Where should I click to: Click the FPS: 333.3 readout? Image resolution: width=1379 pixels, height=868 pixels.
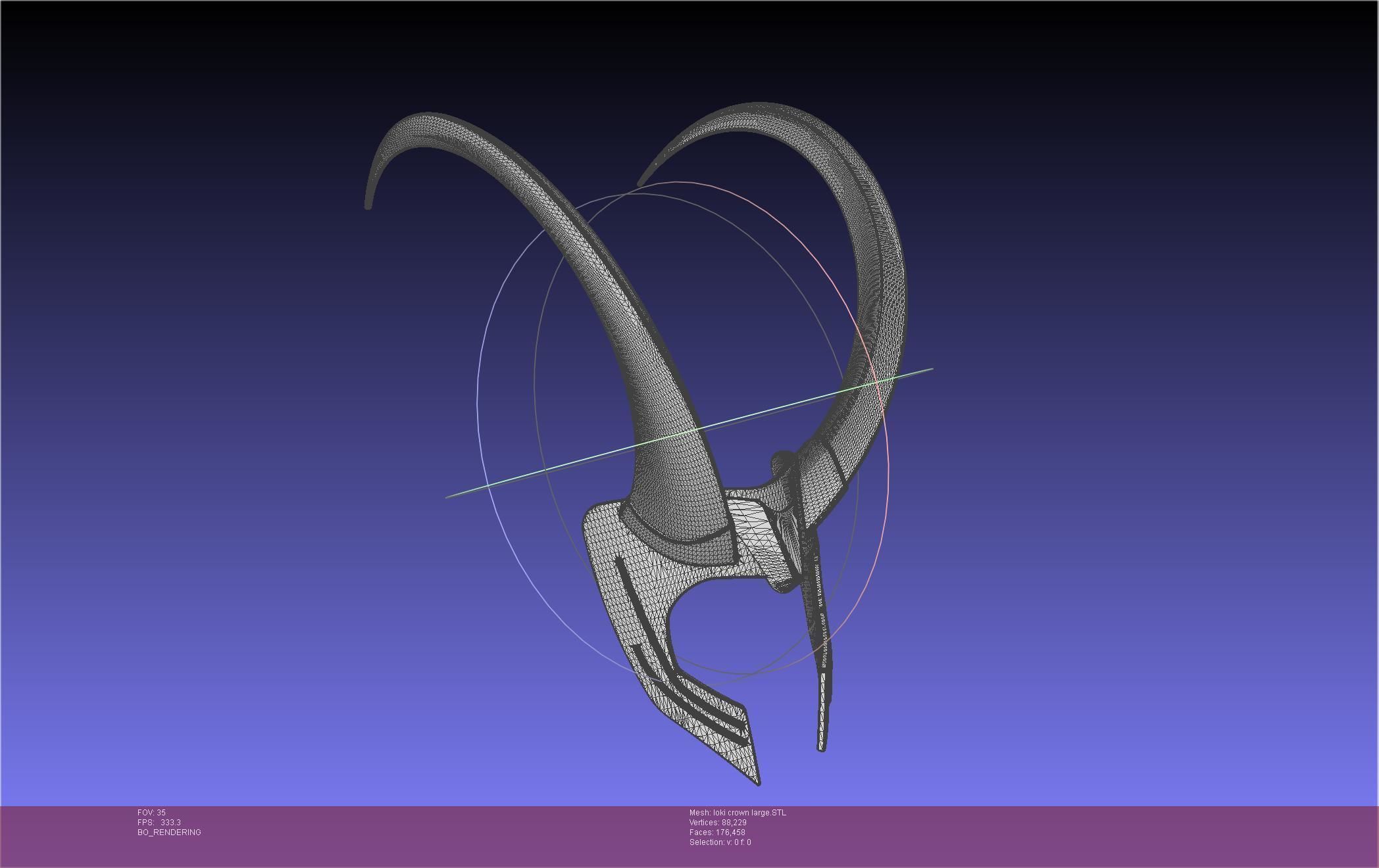159,823
